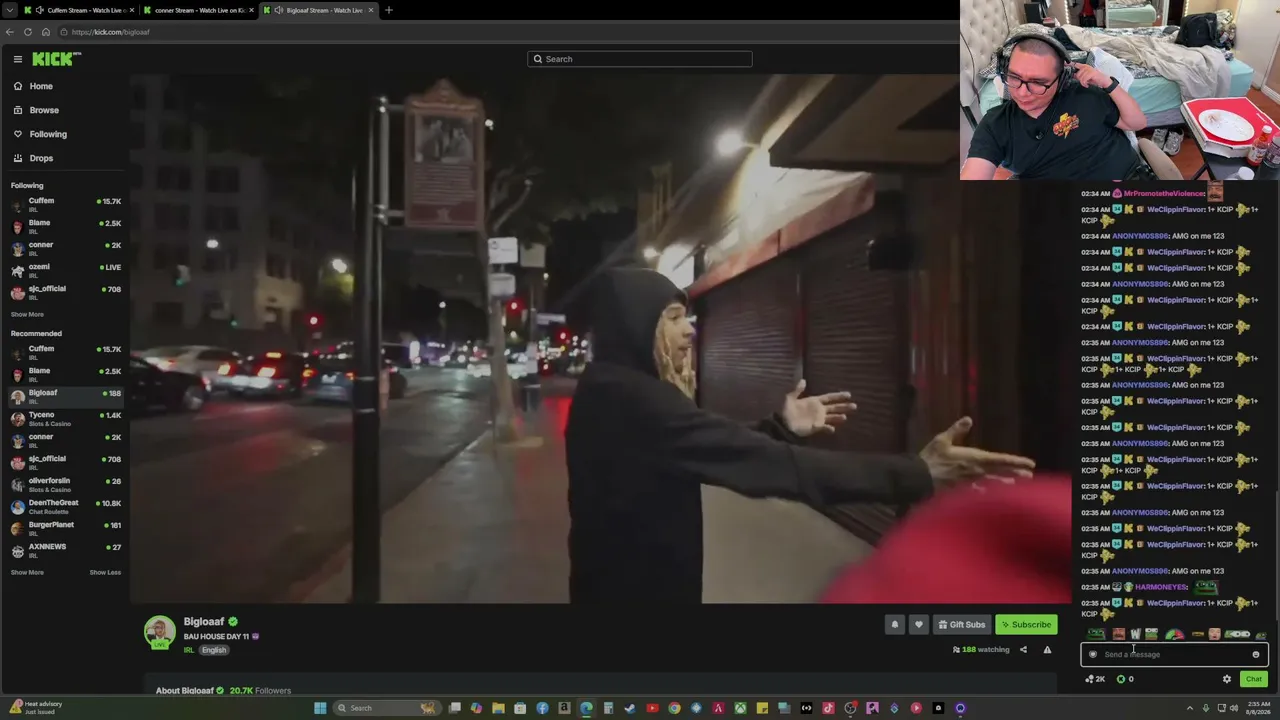Focus the Kick search box
The image size is (1280, 720).
[x=640, y=59]
